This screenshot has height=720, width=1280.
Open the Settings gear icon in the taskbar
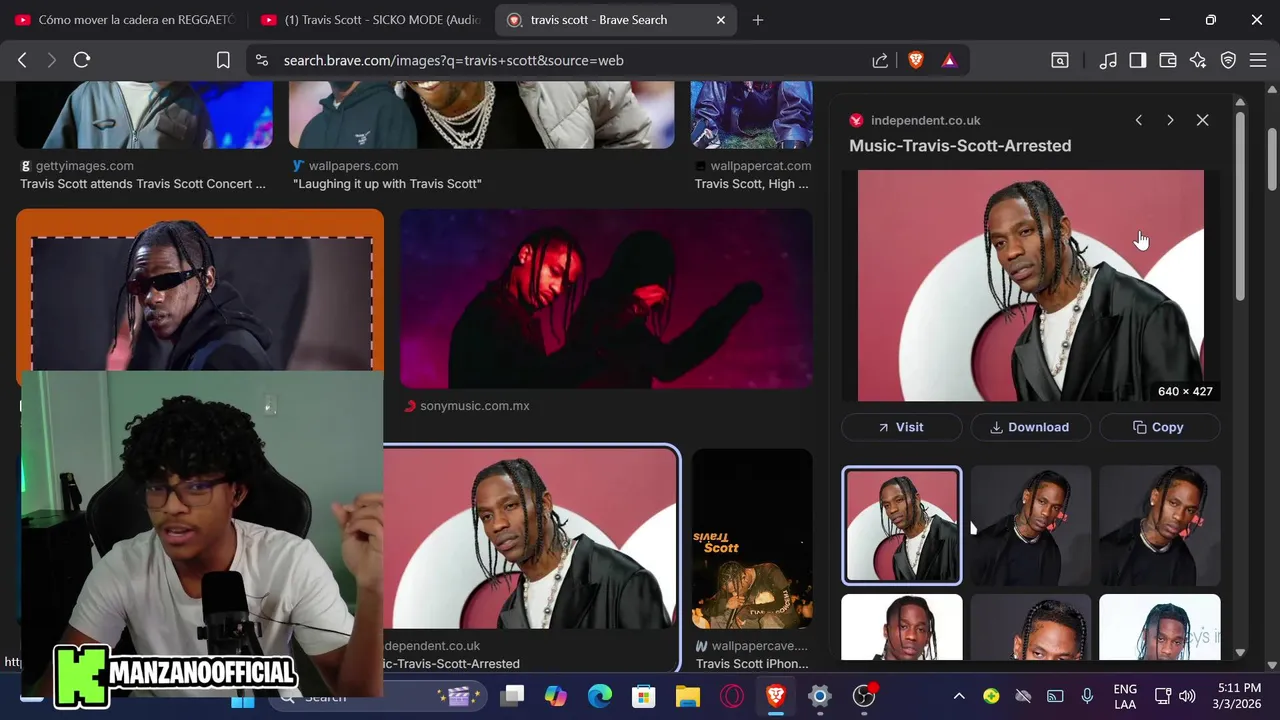click(820, 696)
